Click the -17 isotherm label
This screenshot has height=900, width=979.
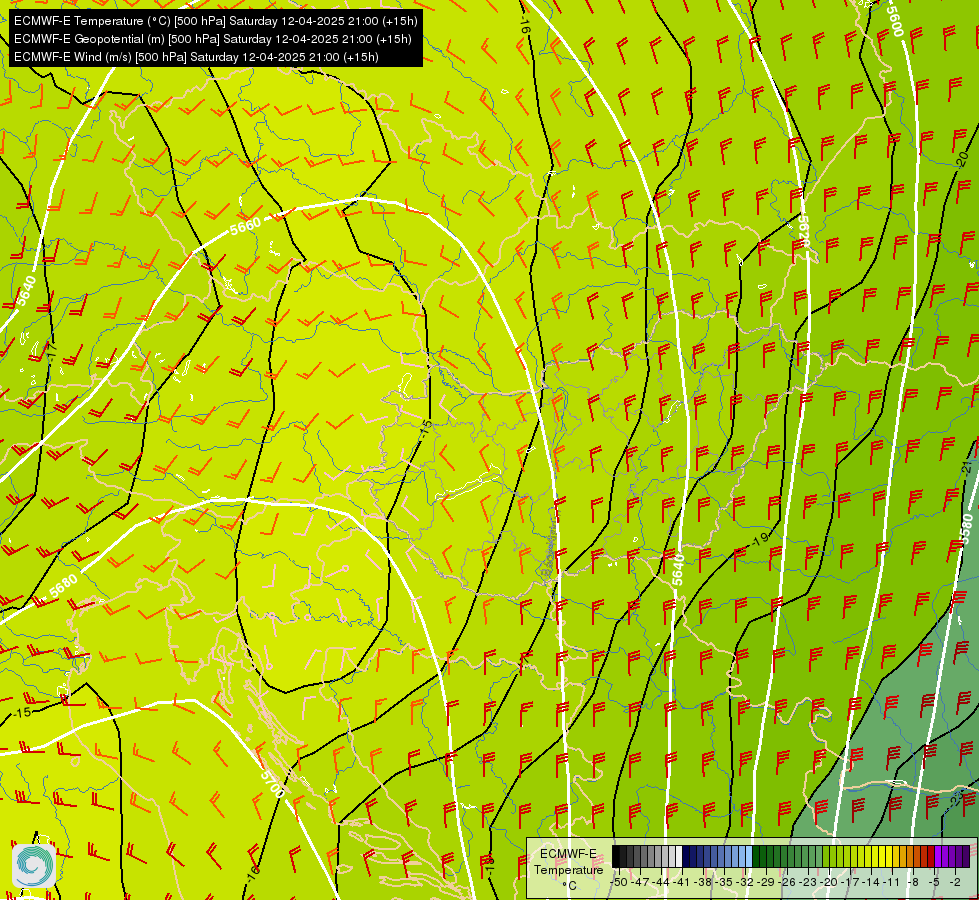tap(52, 352)
